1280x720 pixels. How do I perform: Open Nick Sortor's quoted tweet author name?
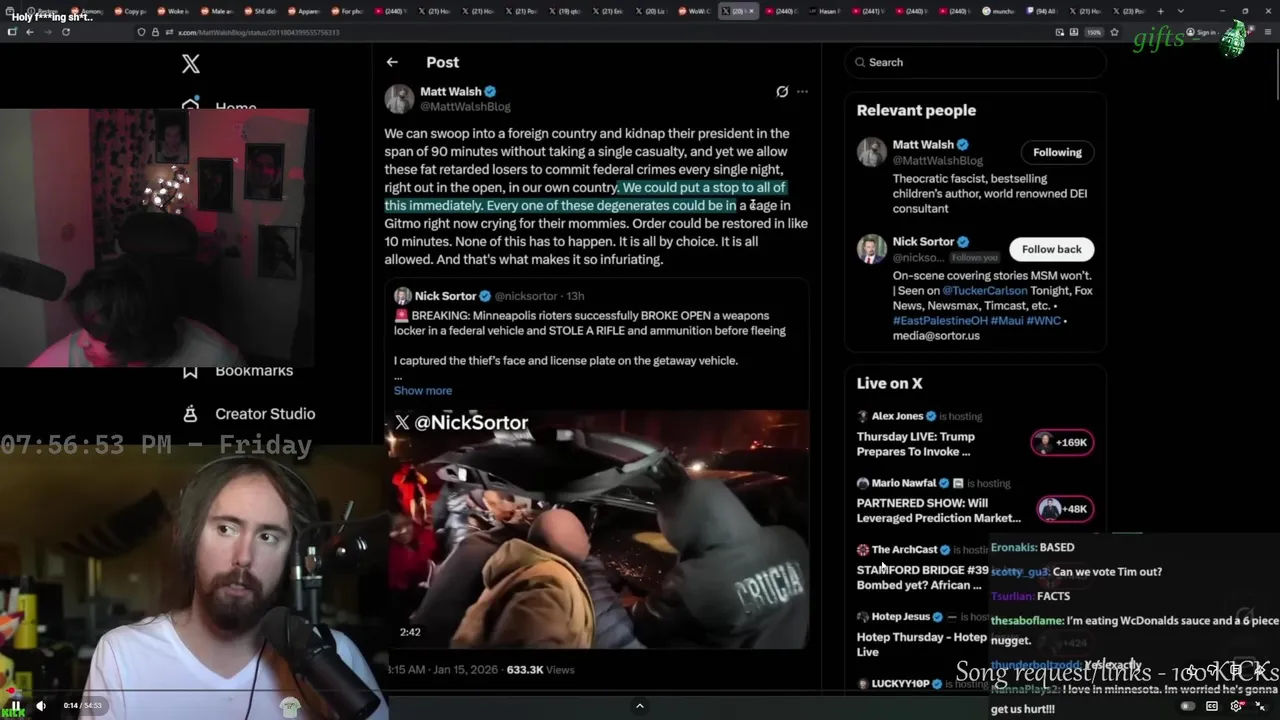coord(445,296)
